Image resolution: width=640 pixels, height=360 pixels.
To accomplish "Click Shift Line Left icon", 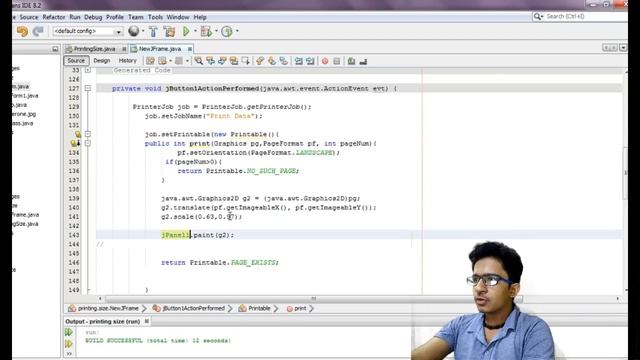I will (x=299, y=61).
